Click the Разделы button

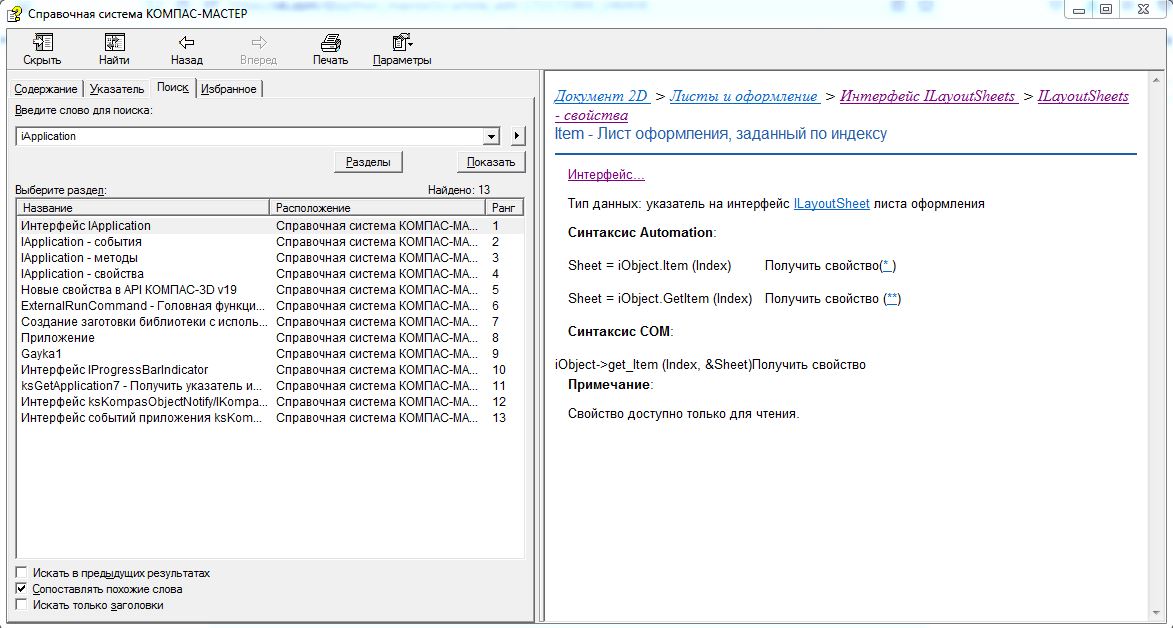(368, 162)
